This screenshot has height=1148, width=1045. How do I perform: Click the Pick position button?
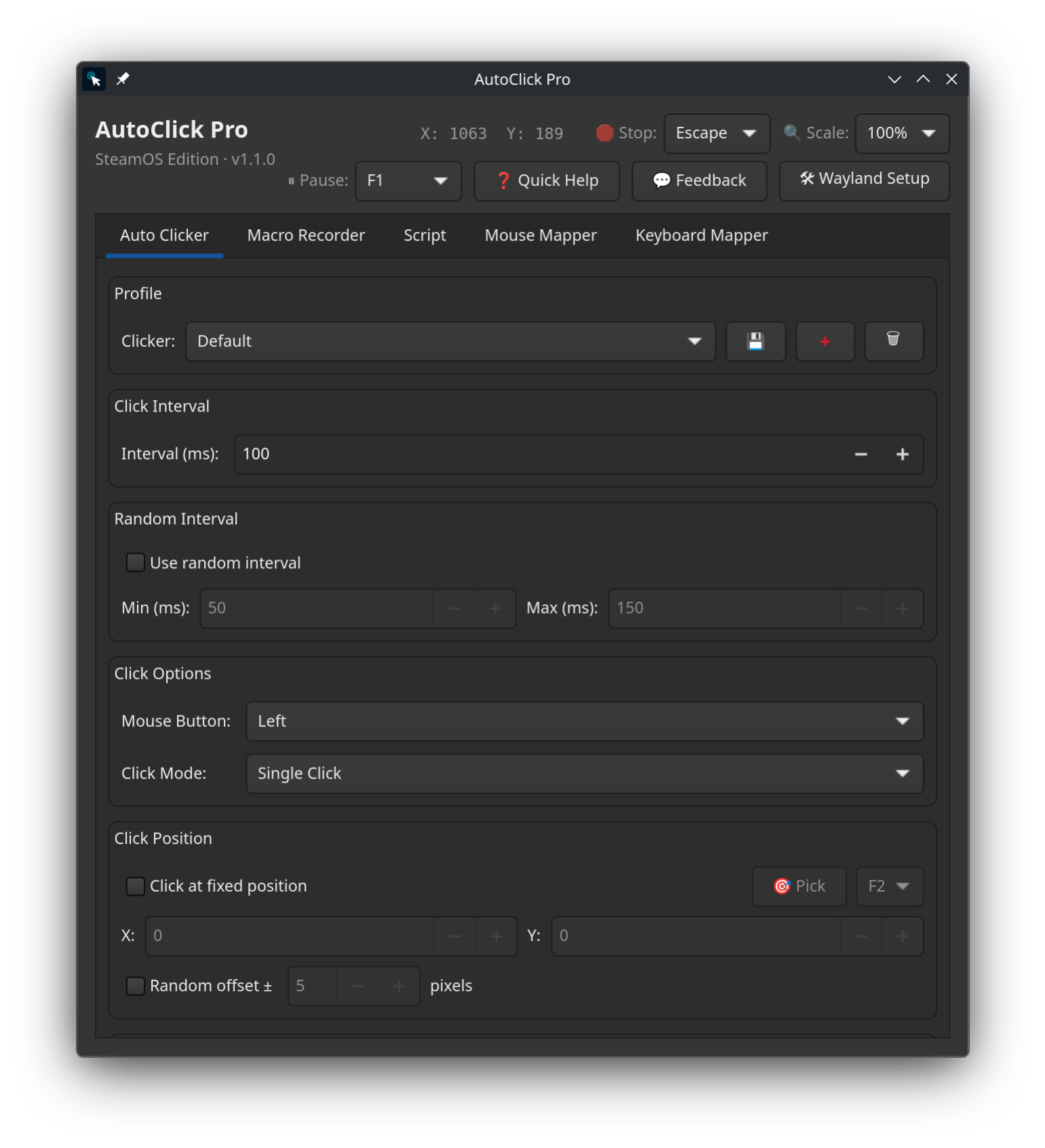point(799,886)
